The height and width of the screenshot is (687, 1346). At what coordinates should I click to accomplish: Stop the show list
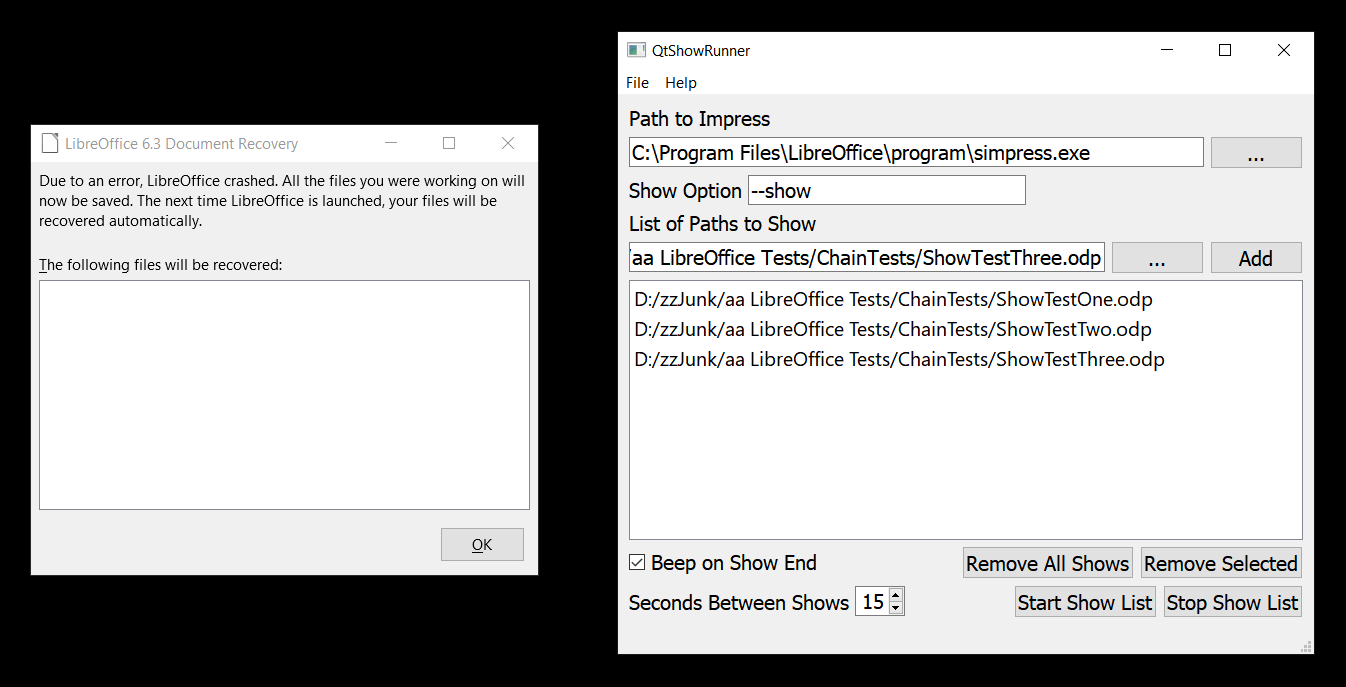[x=1232, y=602]
